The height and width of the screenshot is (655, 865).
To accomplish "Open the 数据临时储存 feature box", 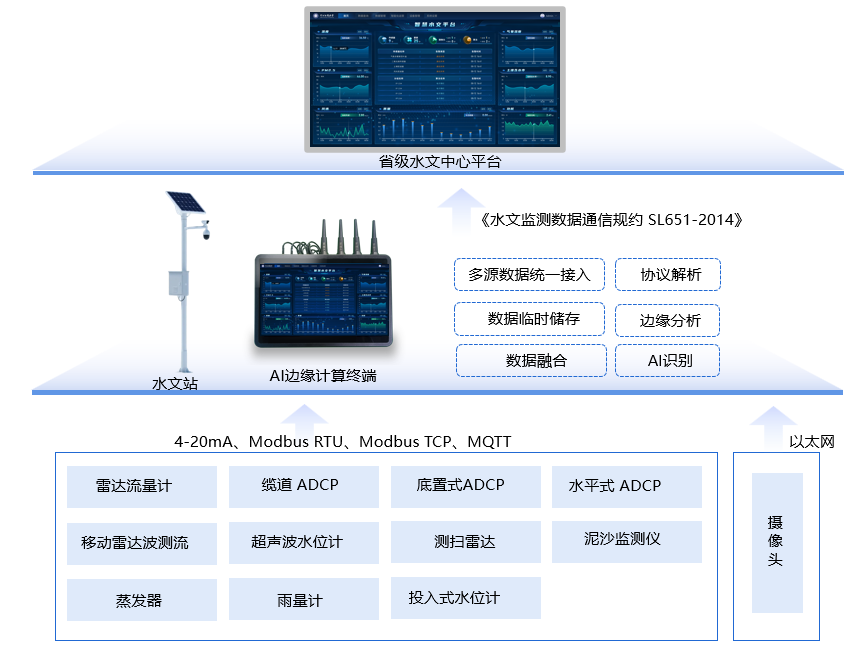I will point(531,319).
